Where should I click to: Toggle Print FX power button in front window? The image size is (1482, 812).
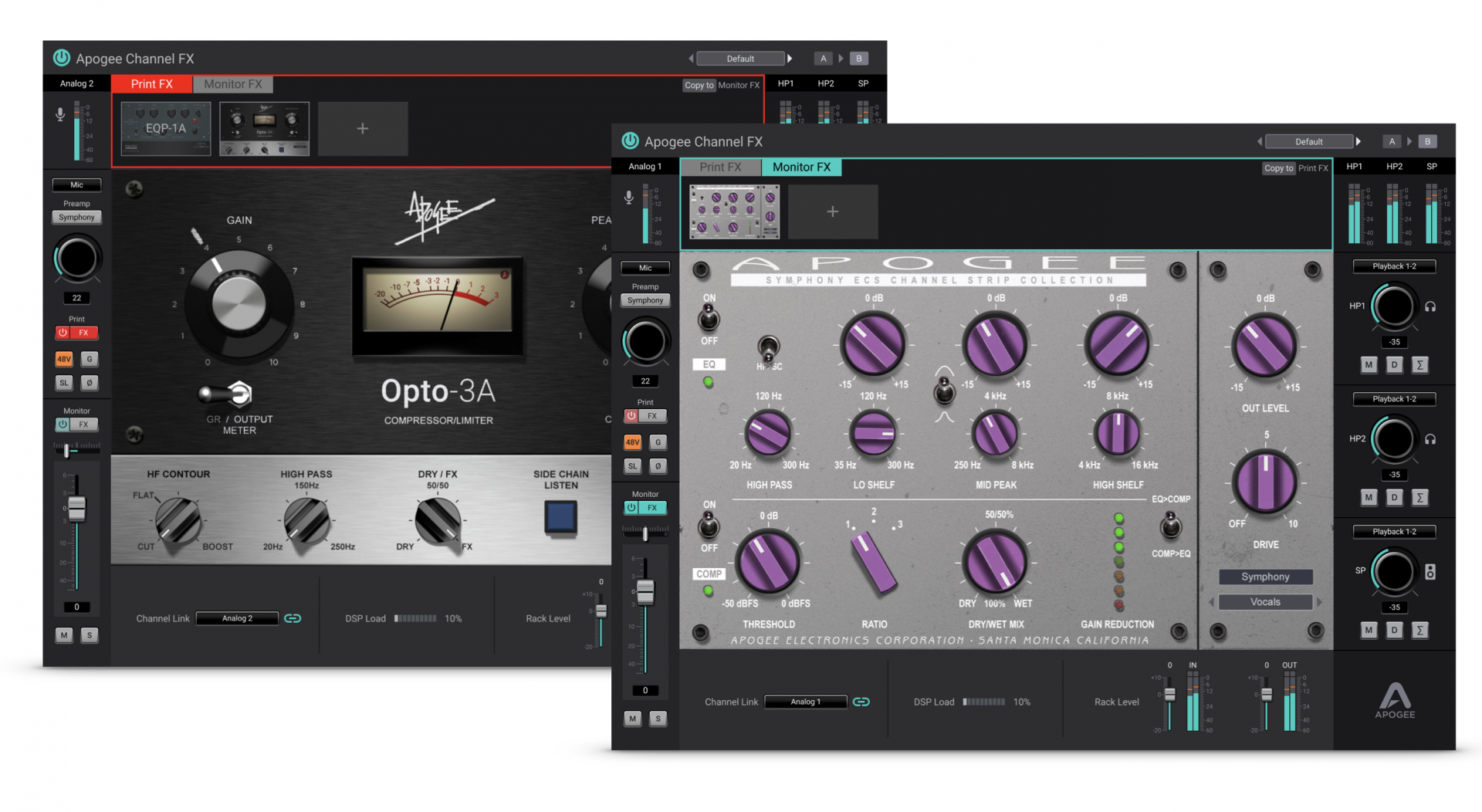click(631, 416)
